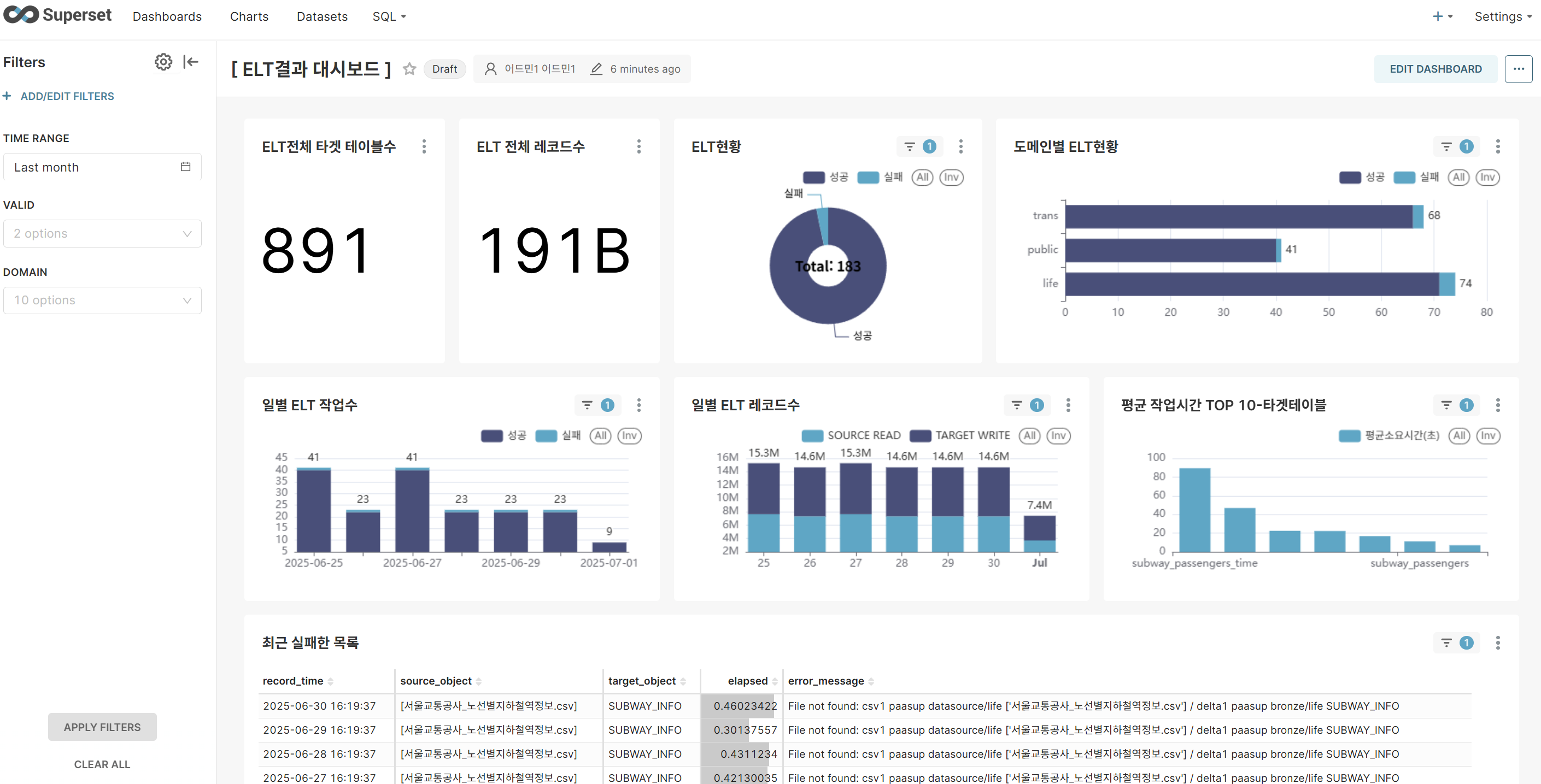Toggle the 성공 legend in the ELT현황 pie chart

point(825,177)
